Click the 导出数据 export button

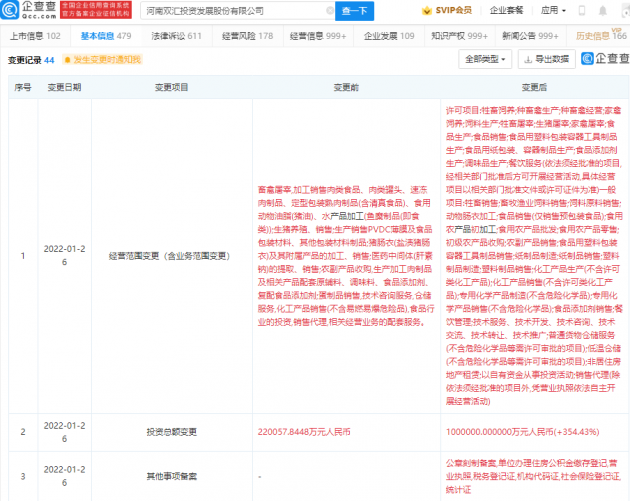point(546,59)
